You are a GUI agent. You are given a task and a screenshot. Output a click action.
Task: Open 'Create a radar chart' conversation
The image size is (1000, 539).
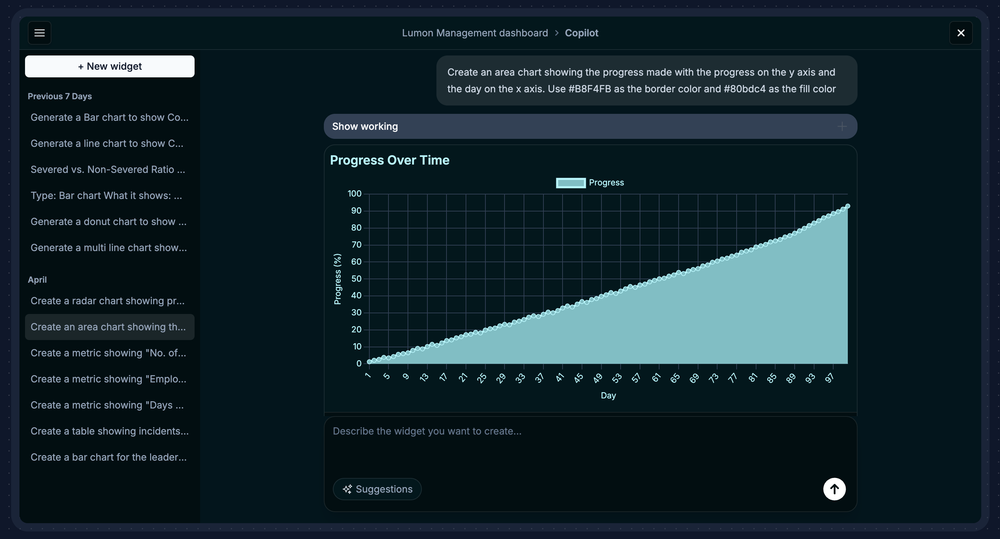coord(109,301)
